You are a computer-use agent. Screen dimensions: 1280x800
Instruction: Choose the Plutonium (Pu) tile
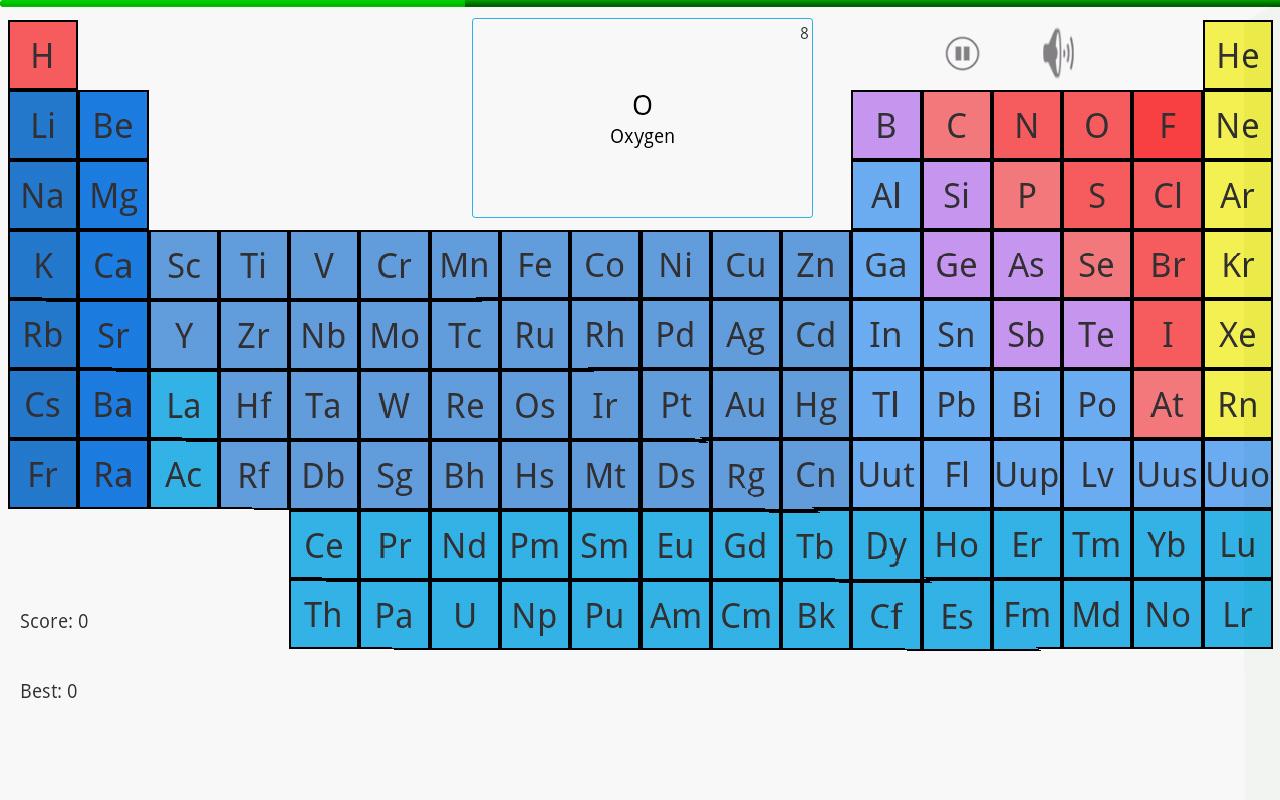point(605,615)
